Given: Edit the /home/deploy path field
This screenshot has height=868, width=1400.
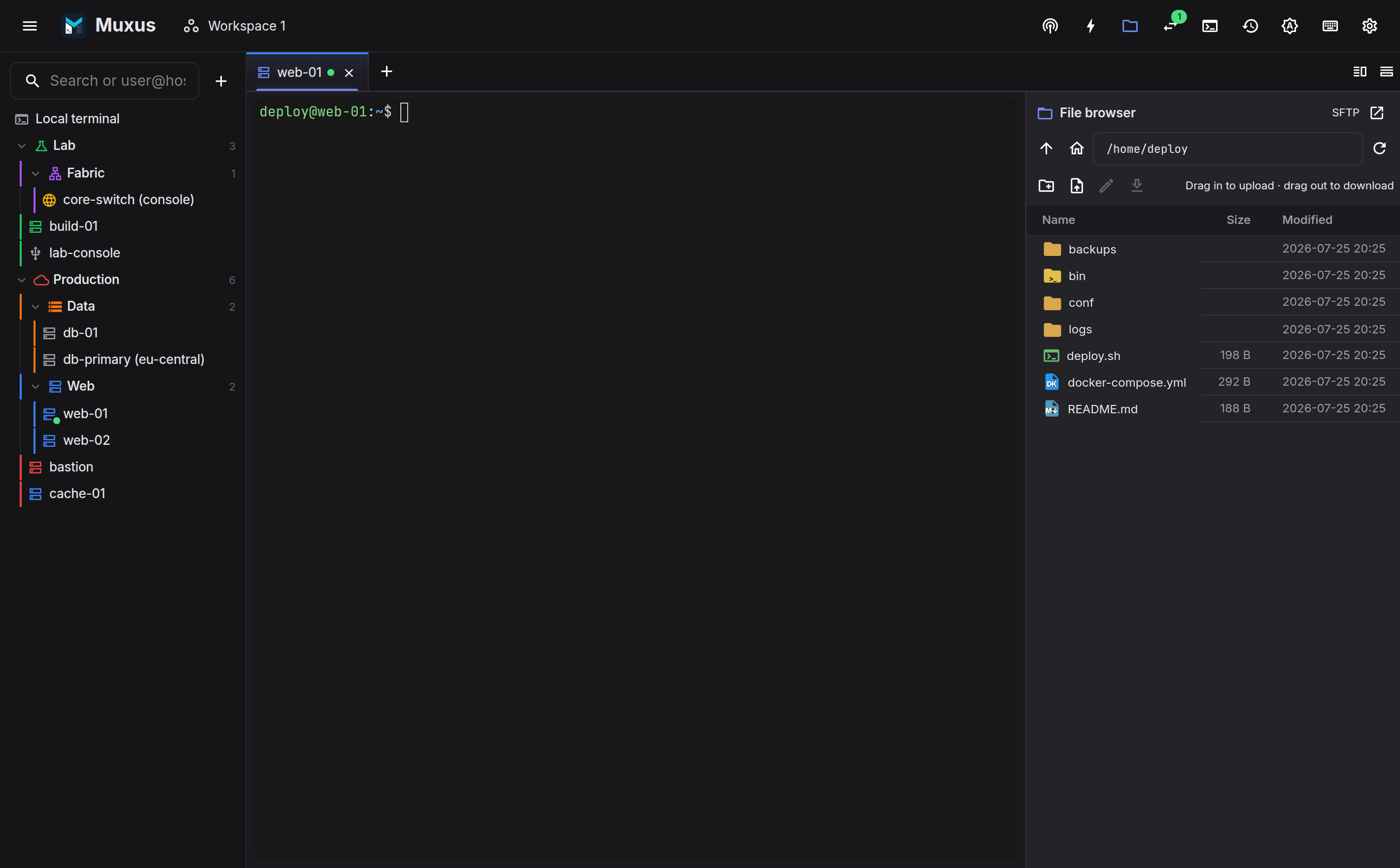Looking at the screenshot, I should tap(1227, 148).
